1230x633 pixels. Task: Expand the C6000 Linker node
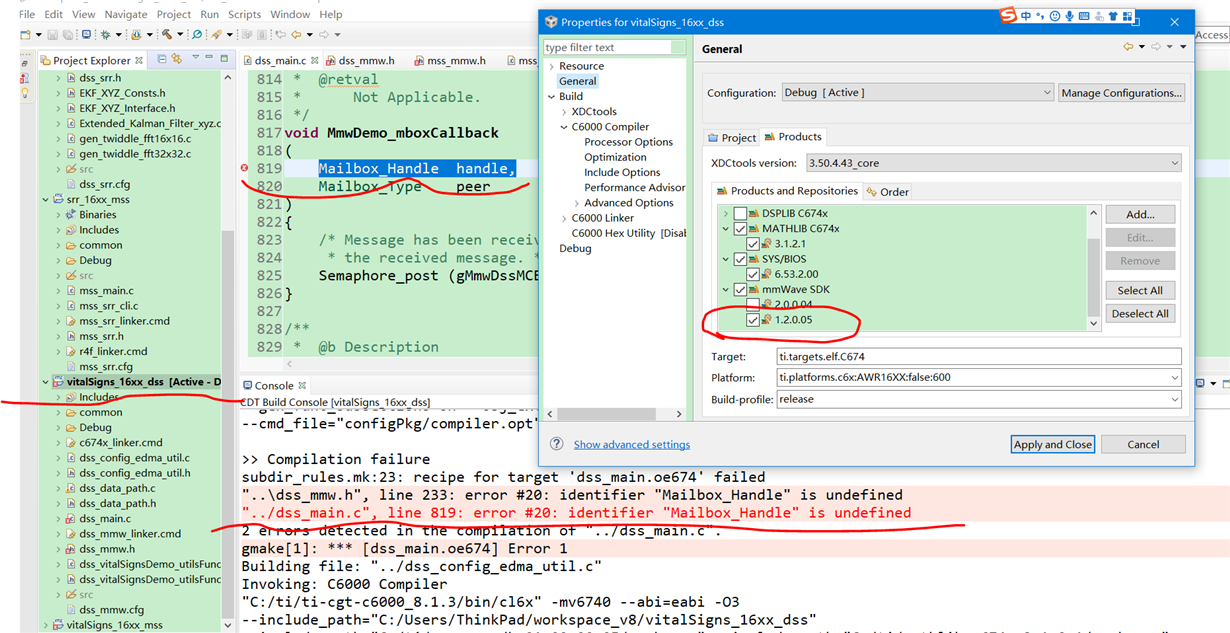point(563,217)
